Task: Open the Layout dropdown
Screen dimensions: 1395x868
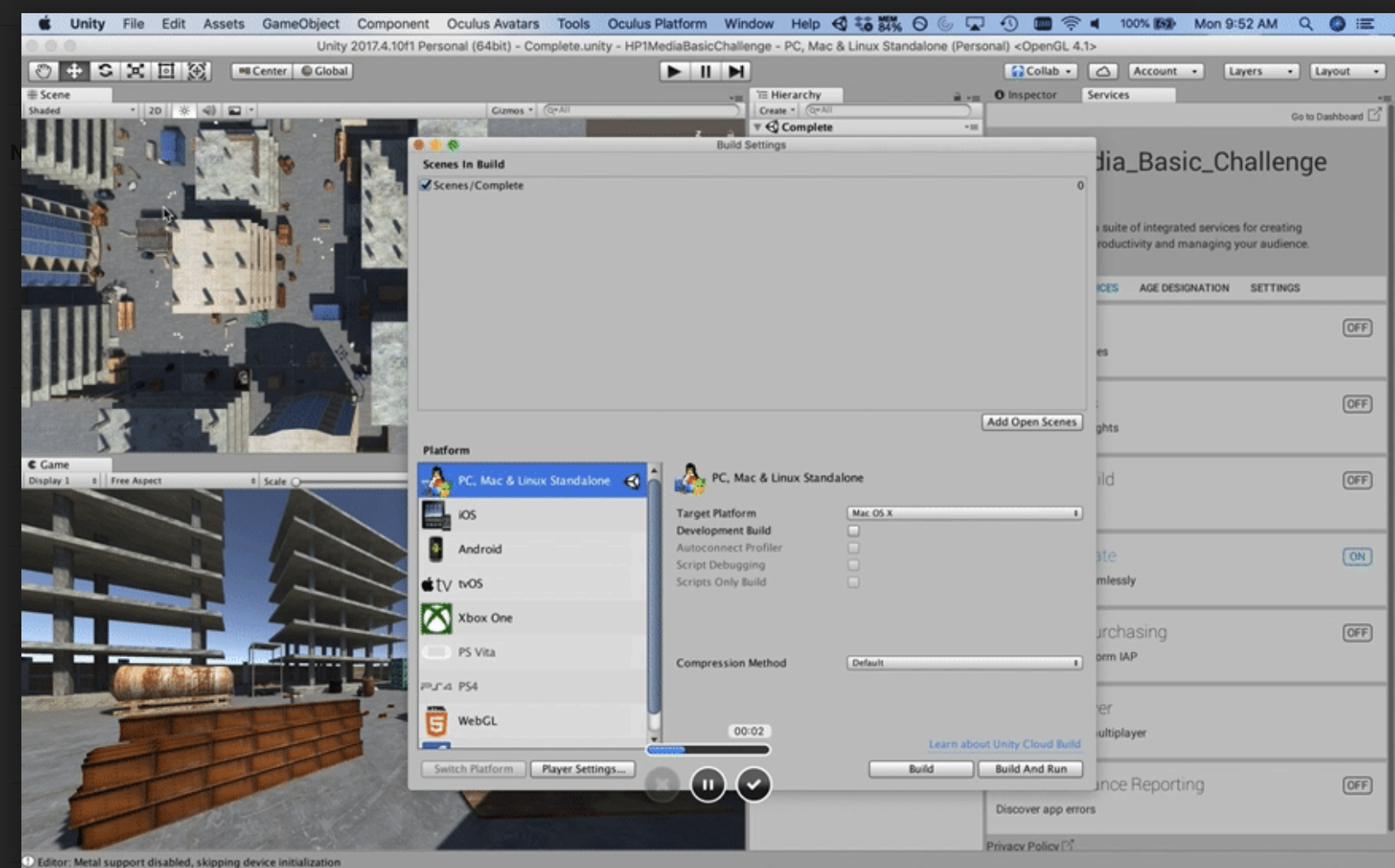Action: pyautogui.click(x=1347, y=71)
